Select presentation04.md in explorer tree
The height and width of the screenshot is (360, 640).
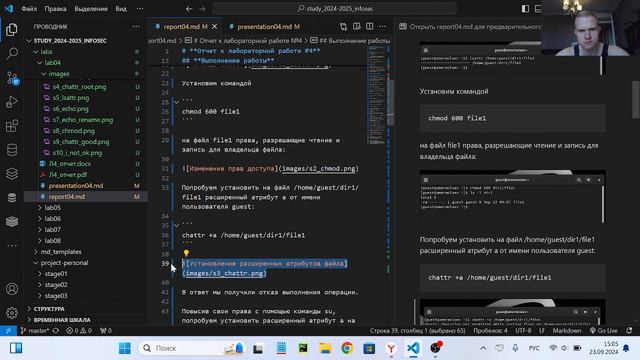pyautogui.click(x=76, y=186)
